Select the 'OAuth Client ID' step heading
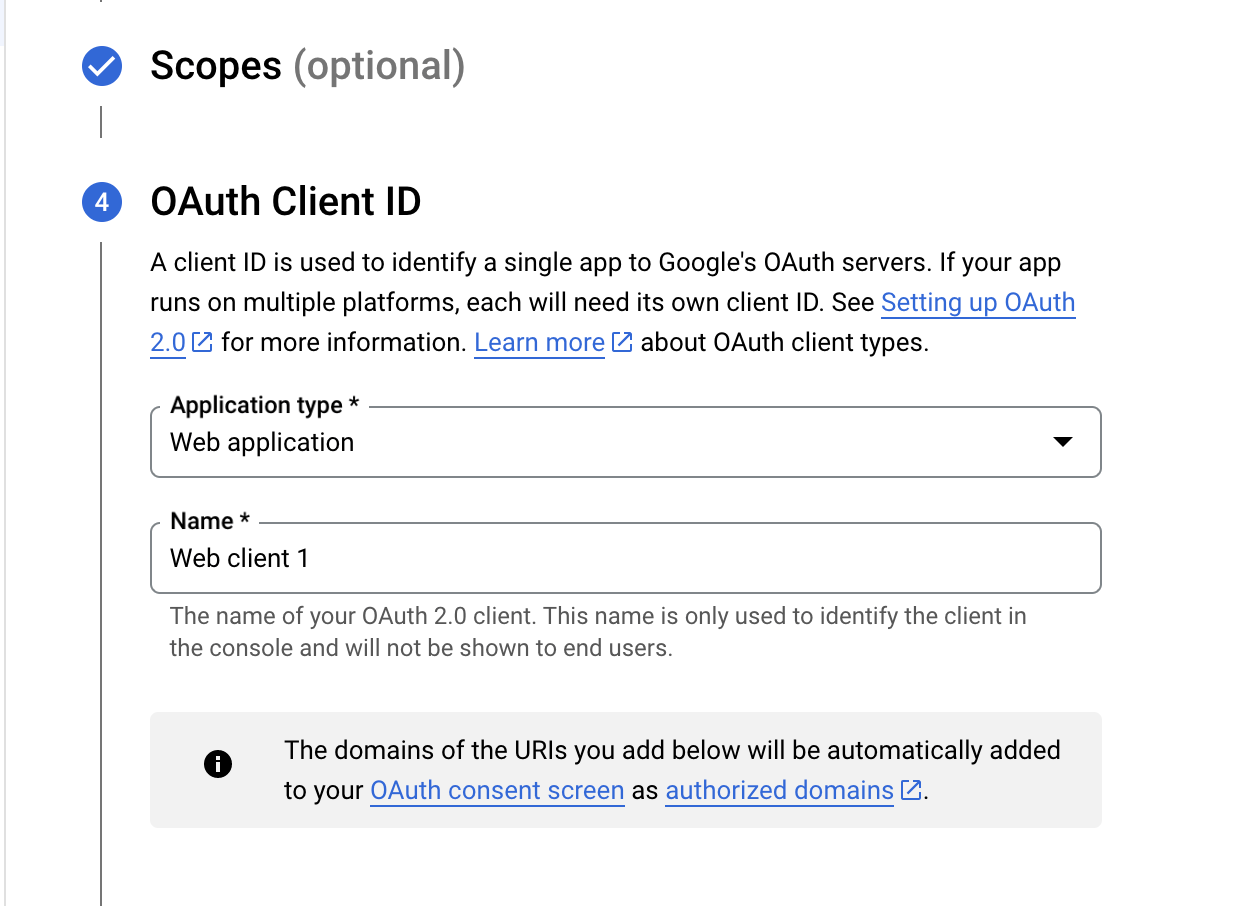 point(285,202)
